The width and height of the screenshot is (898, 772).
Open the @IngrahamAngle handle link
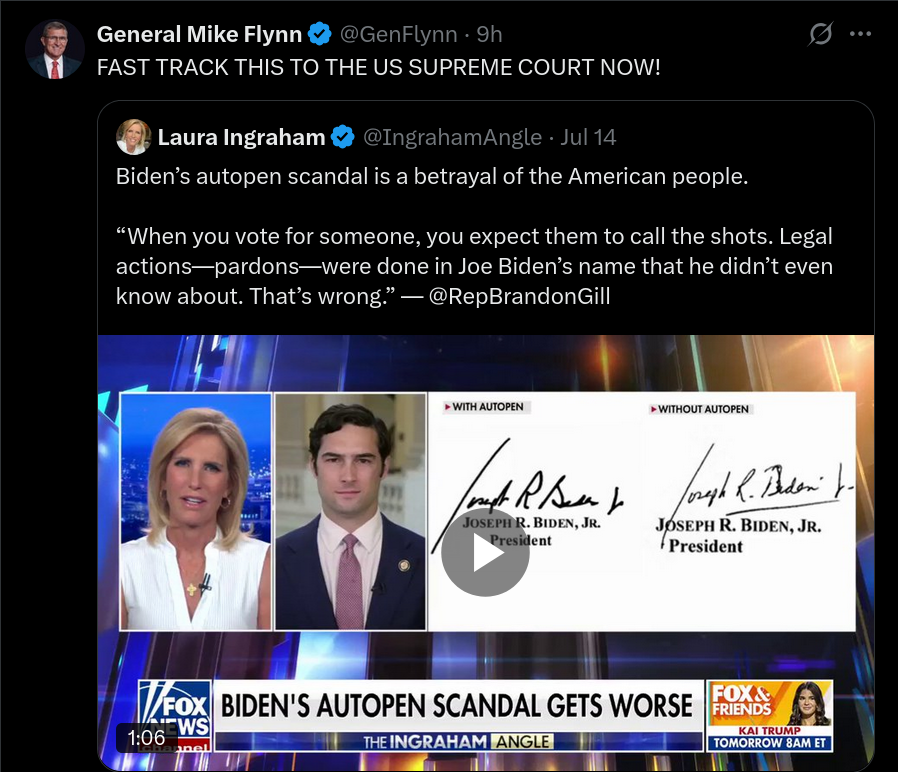[452, 137]
